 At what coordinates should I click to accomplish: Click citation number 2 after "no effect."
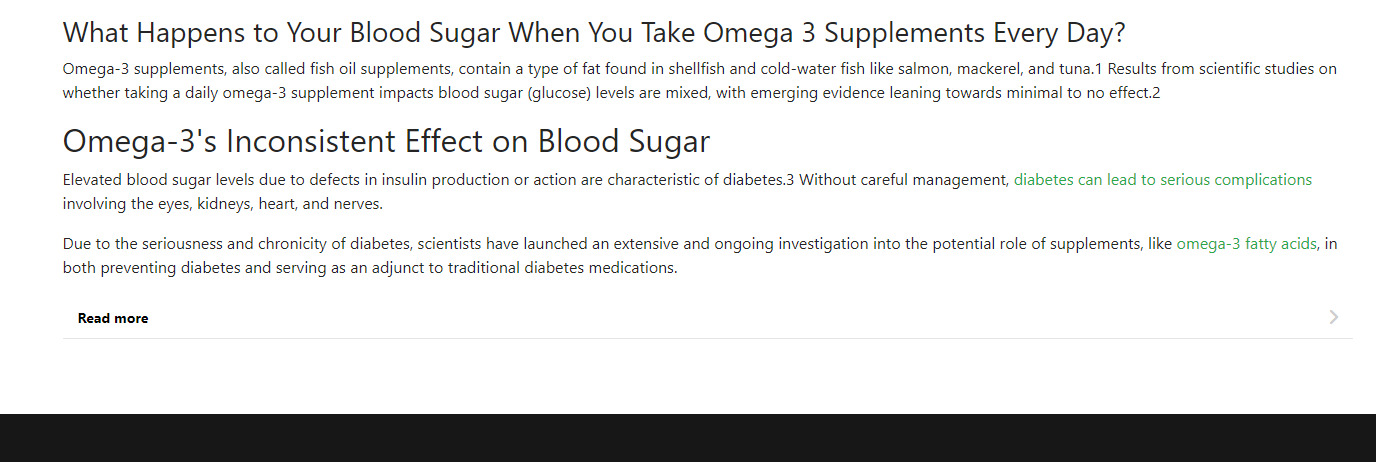1155,94
